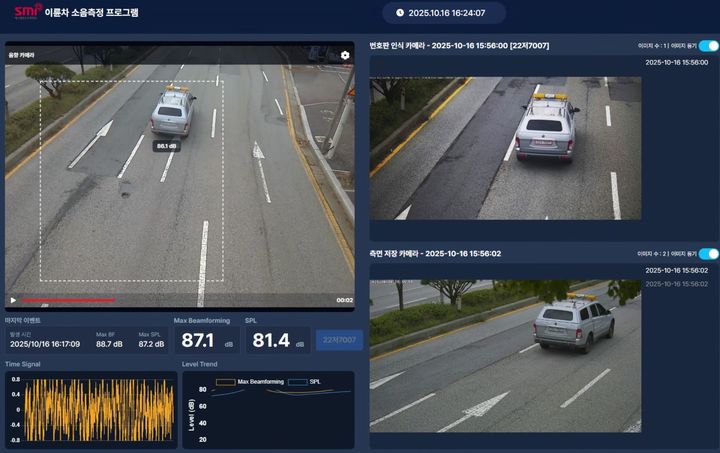Select the first 15:56:02 side camera timestamp
This screenshot has width=720, height=453.
tap(676, 270)
